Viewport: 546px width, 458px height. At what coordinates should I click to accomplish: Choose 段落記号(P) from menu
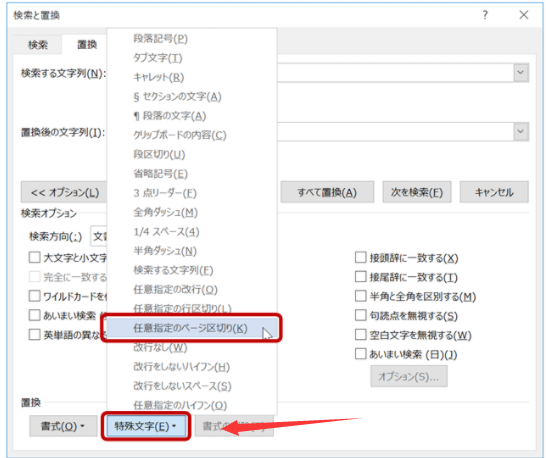coord(192,38)
